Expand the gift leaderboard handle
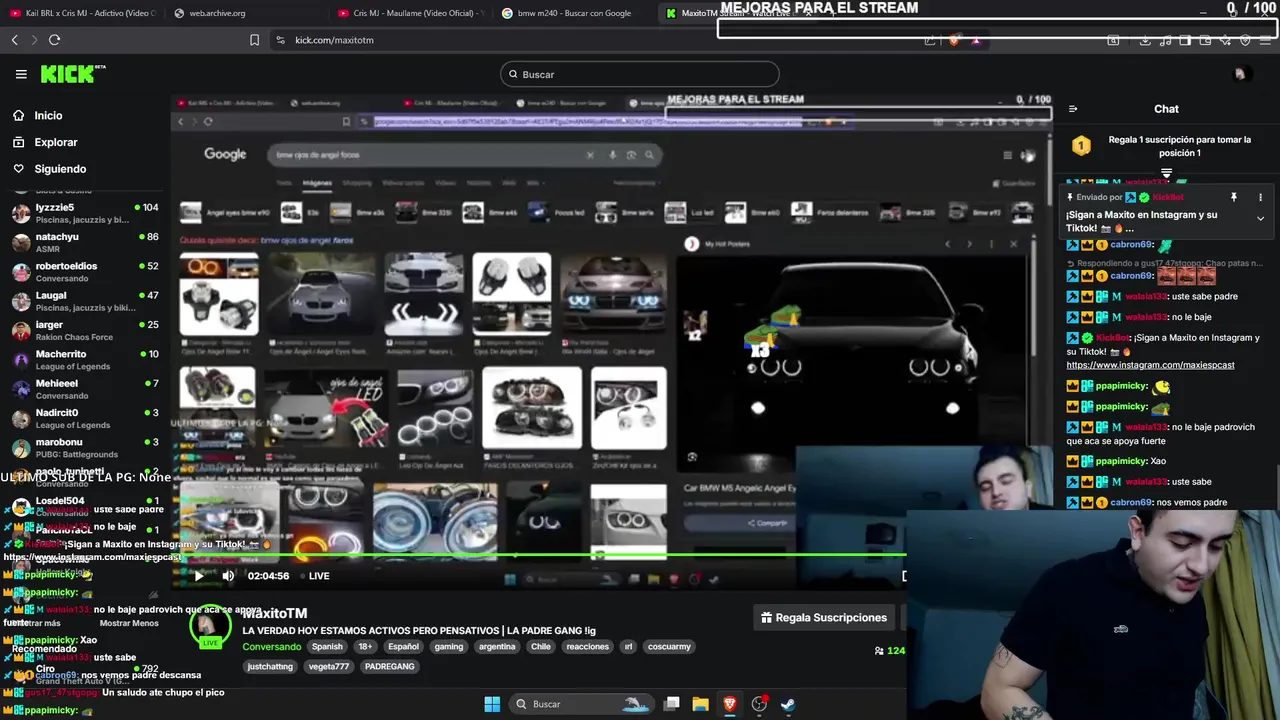Image resolution: width=1280 pixels, height=720 pixels. pos(1166,174)
